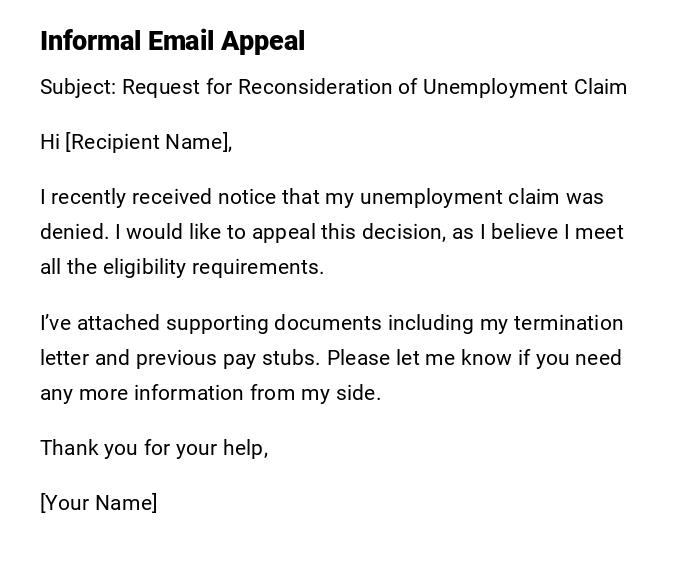The width and height of the screenshot is (700, 566).
Task: Click the [Your Name] placeholder
Action: click(x=98, y=503)
